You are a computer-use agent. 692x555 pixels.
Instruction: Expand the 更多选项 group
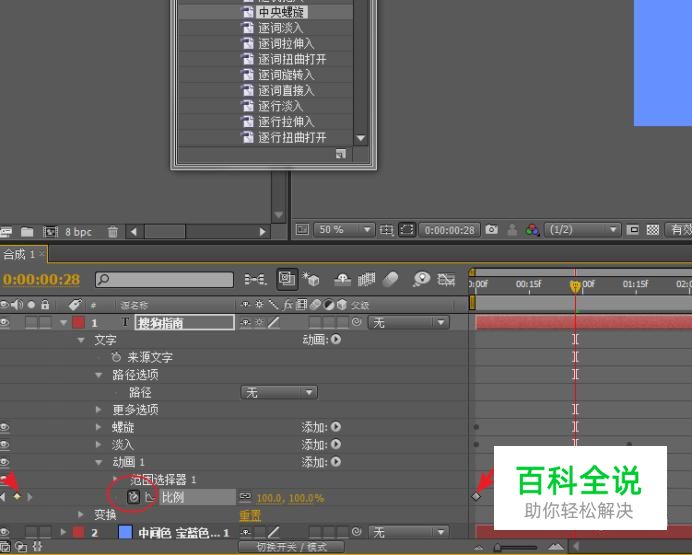pos(99,410)
